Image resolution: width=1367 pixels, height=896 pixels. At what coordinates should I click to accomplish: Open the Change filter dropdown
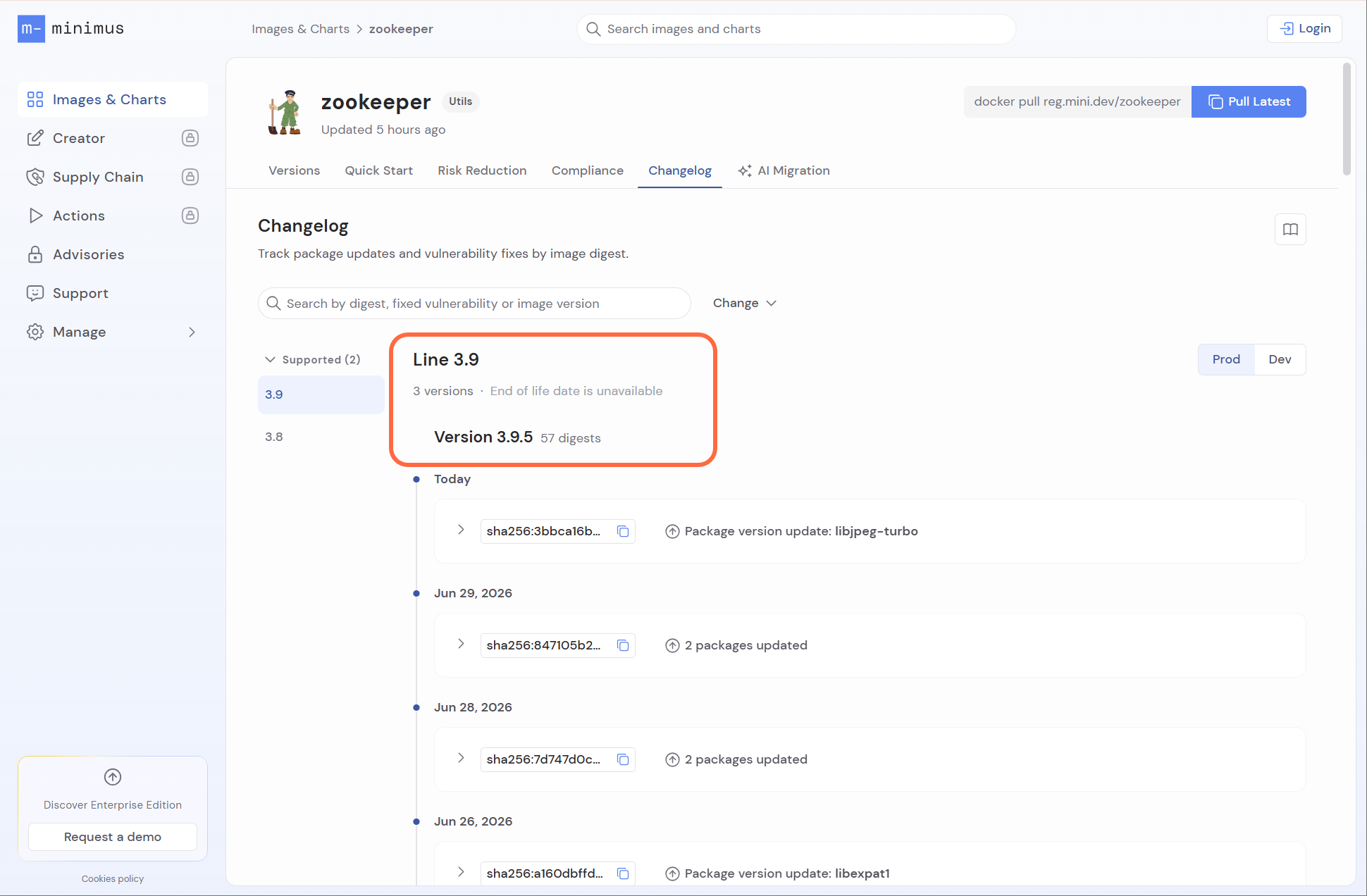pyautogui.click(x=744, y=303)
